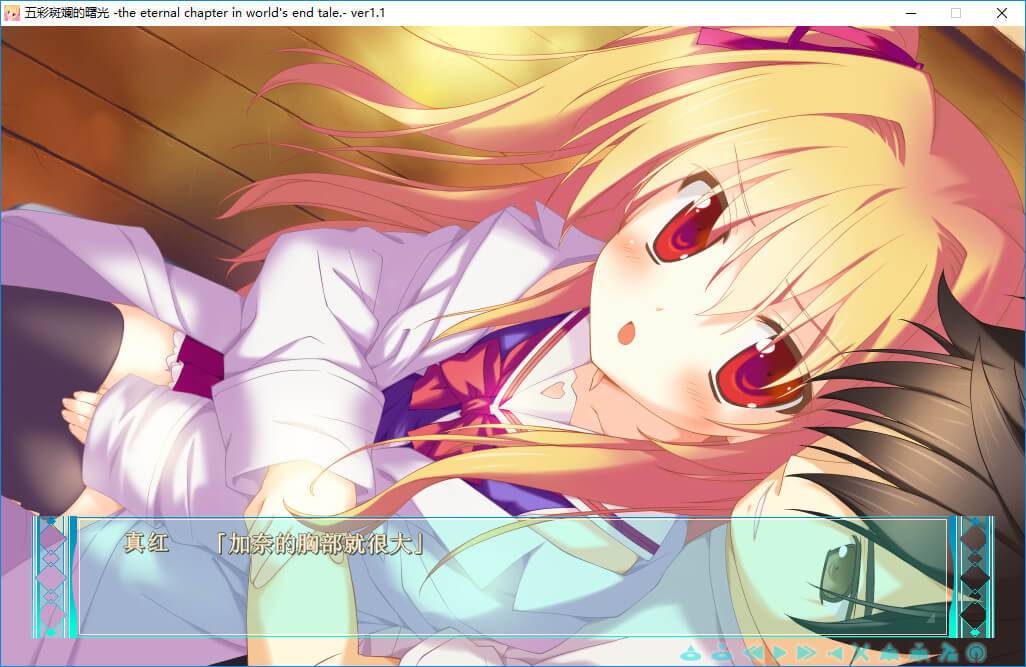Close the game window
The height and width of the screenshot is (667, 1026).
pos(1001,13)
